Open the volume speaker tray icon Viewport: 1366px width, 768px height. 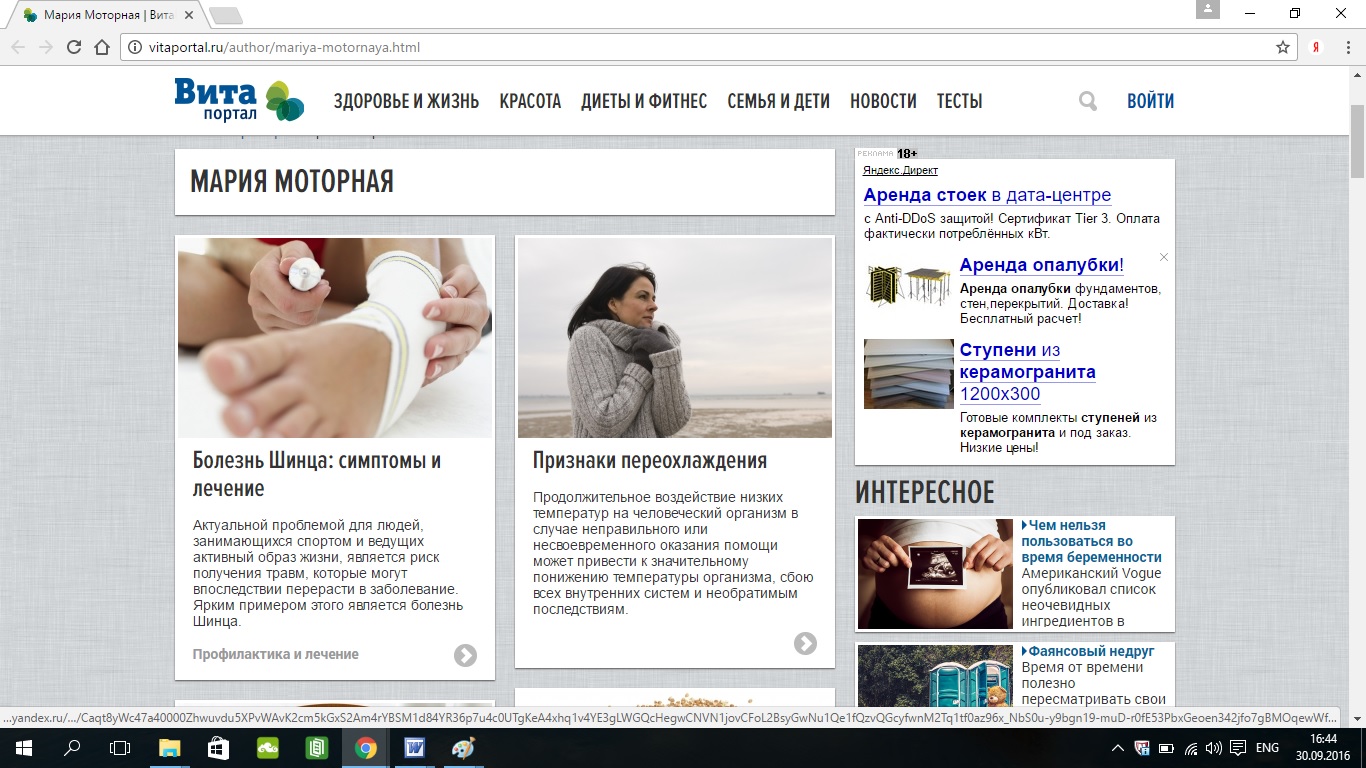click(x=1214, y=748)
